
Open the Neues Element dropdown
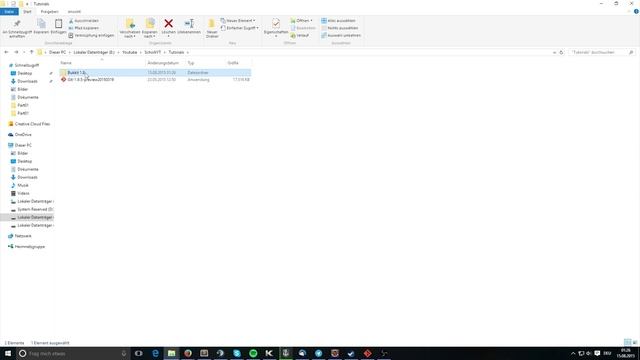click(x=238, y=20)
